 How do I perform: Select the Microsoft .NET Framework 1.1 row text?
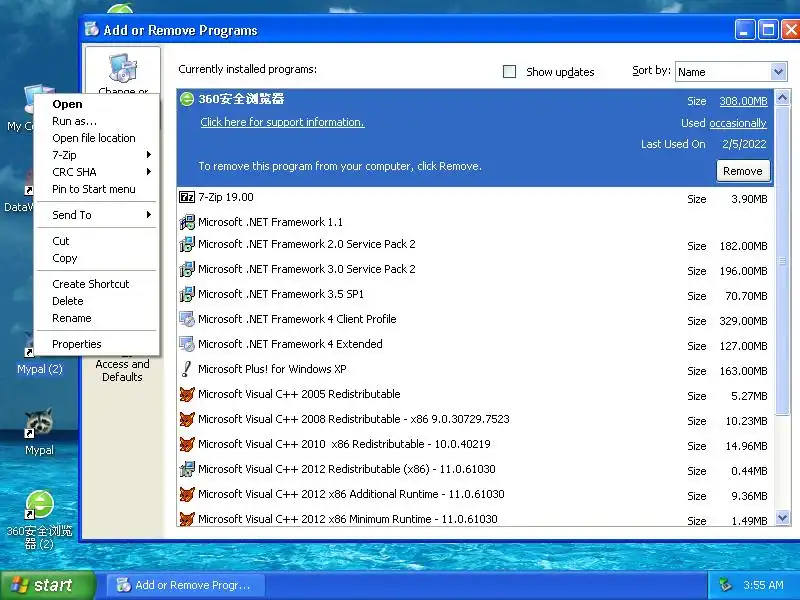[x=270, y=222]
